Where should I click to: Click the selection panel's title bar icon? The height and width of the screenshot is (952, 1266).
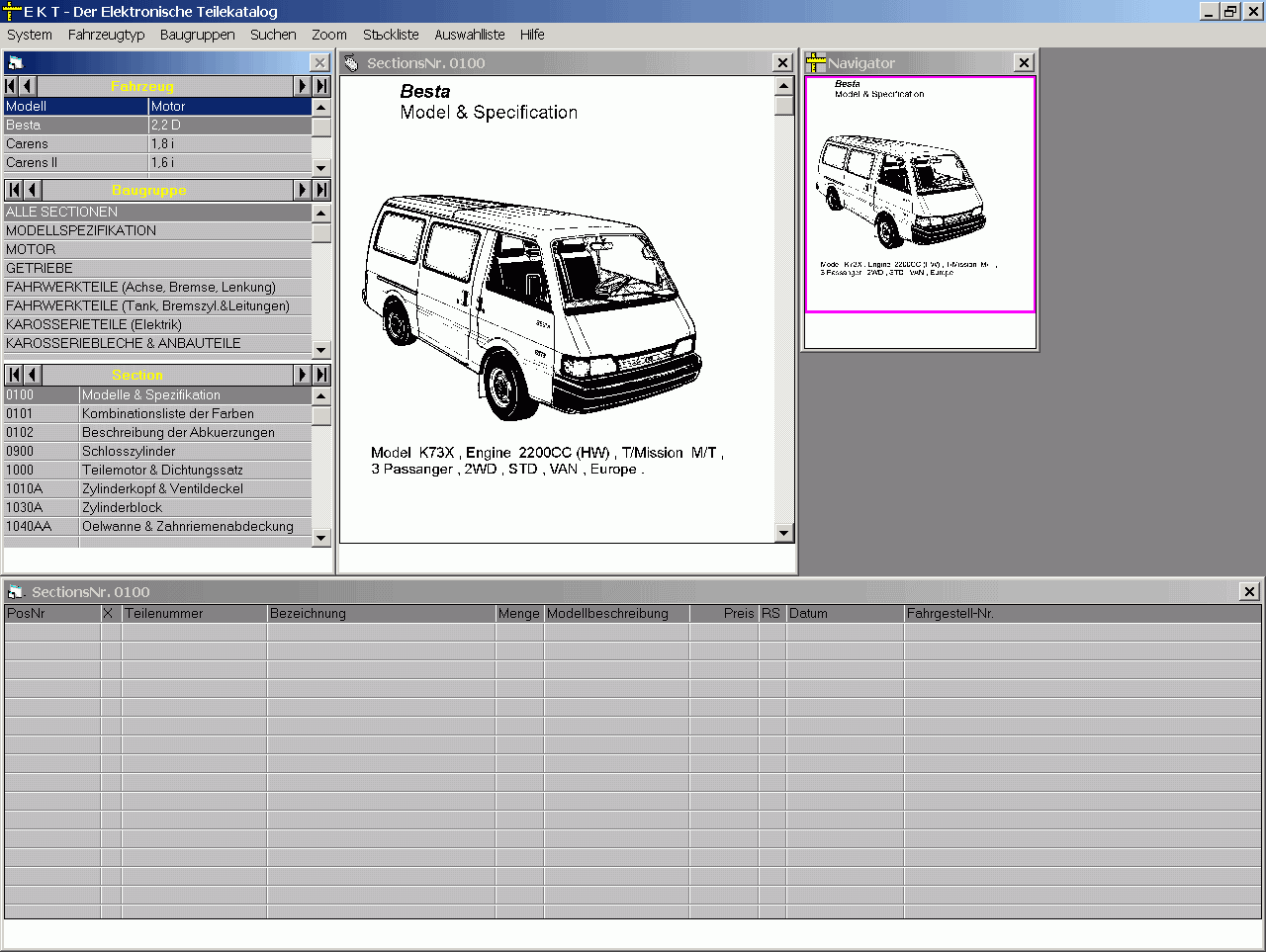point(15,62)
